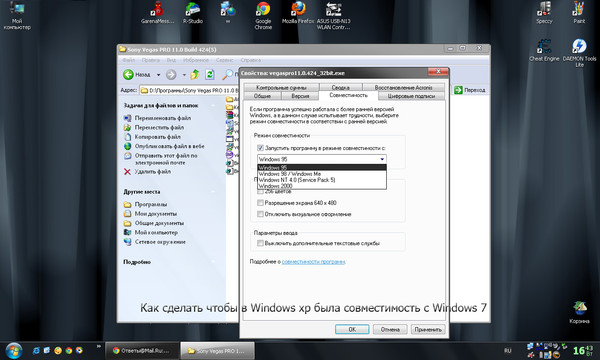Open the Forward history dropdown arrow
Screen dimensions: 600x360
(x=184, y=75)
